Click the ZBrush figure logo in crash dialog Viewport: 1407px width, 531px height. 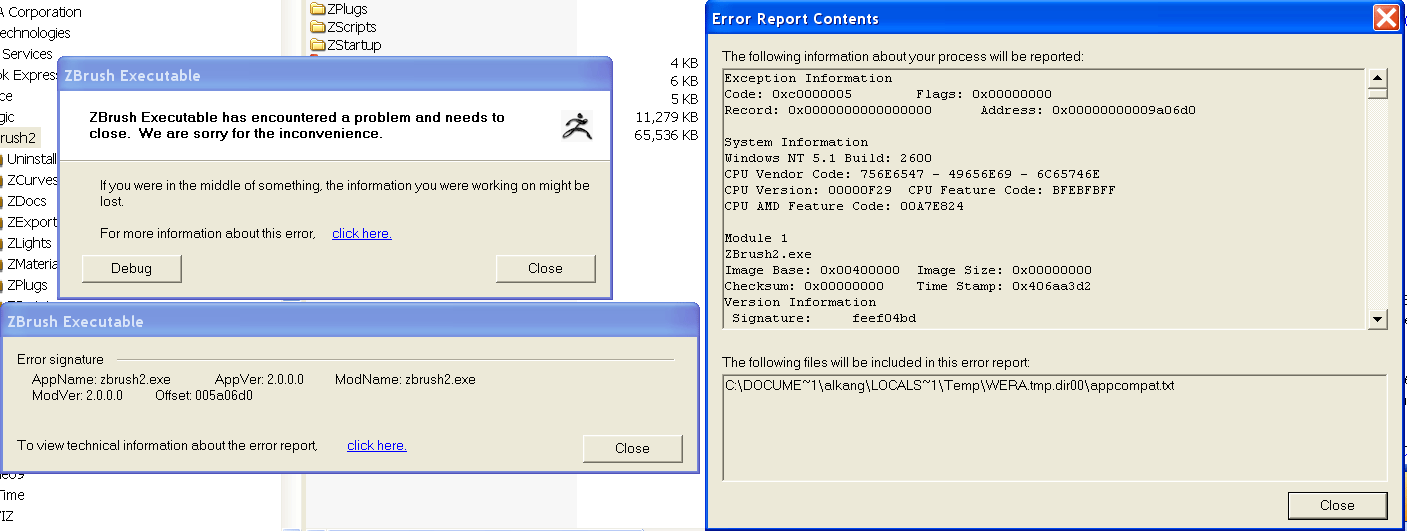pos(577,126)
